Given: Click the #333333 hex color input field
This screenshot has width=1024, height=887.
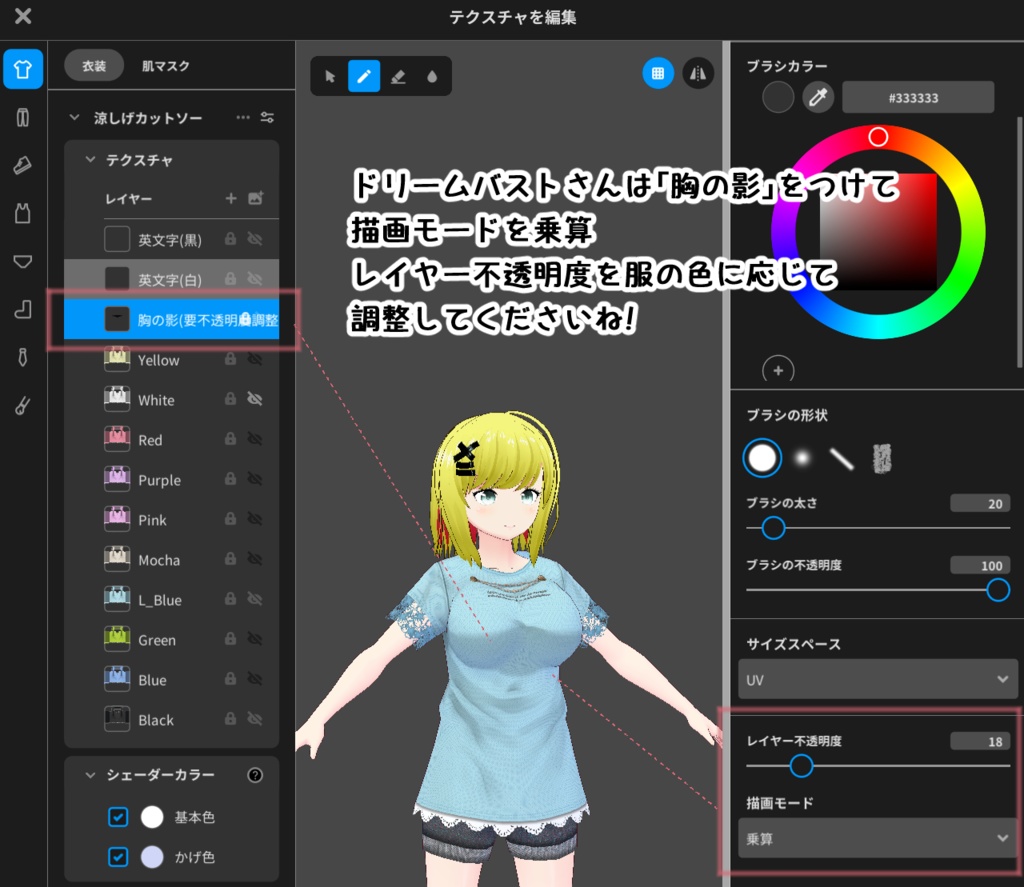Looking at the screenshot, I should (x=917, y=97).
